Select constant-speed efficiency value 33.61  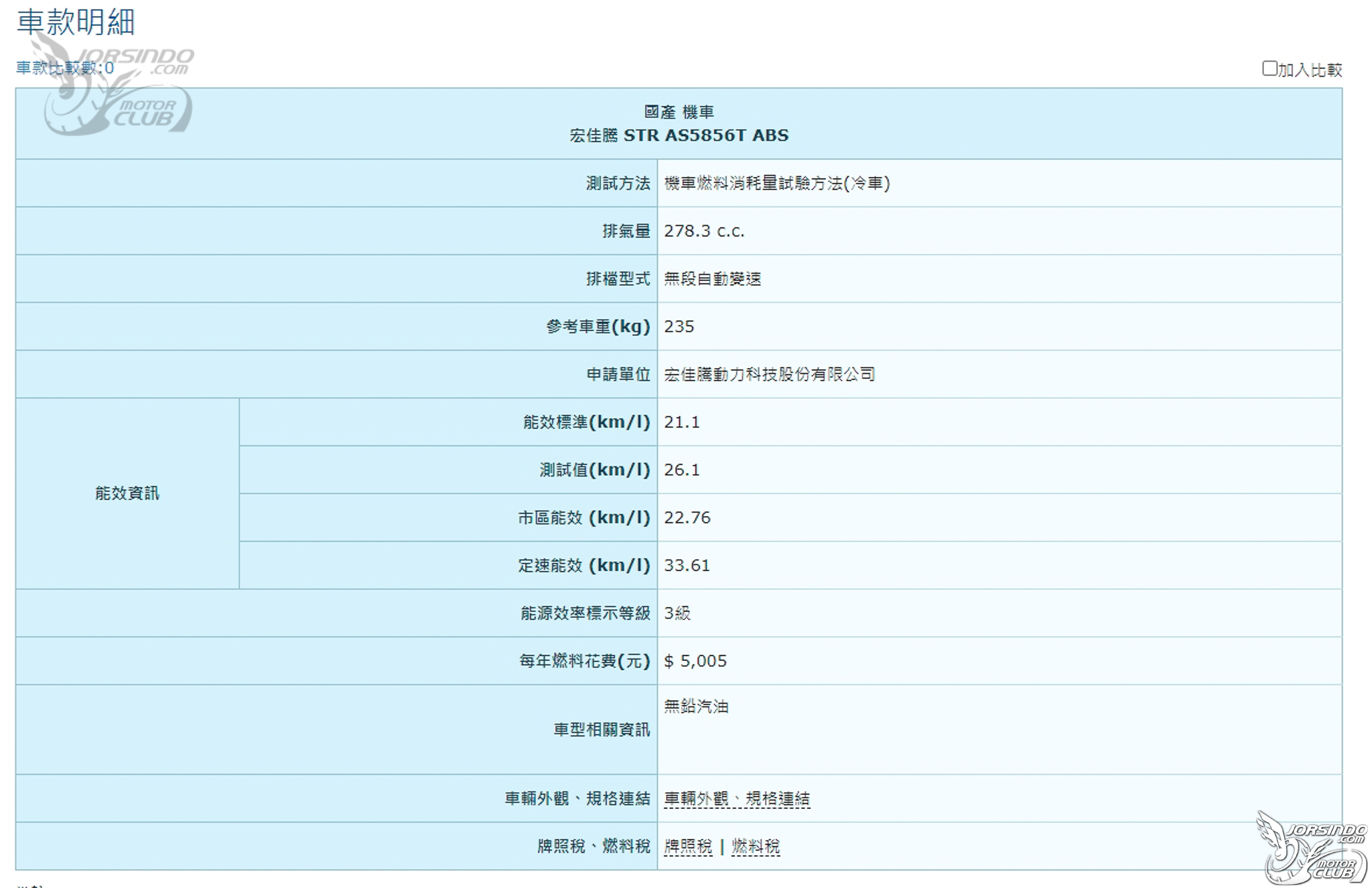[687, 566]
